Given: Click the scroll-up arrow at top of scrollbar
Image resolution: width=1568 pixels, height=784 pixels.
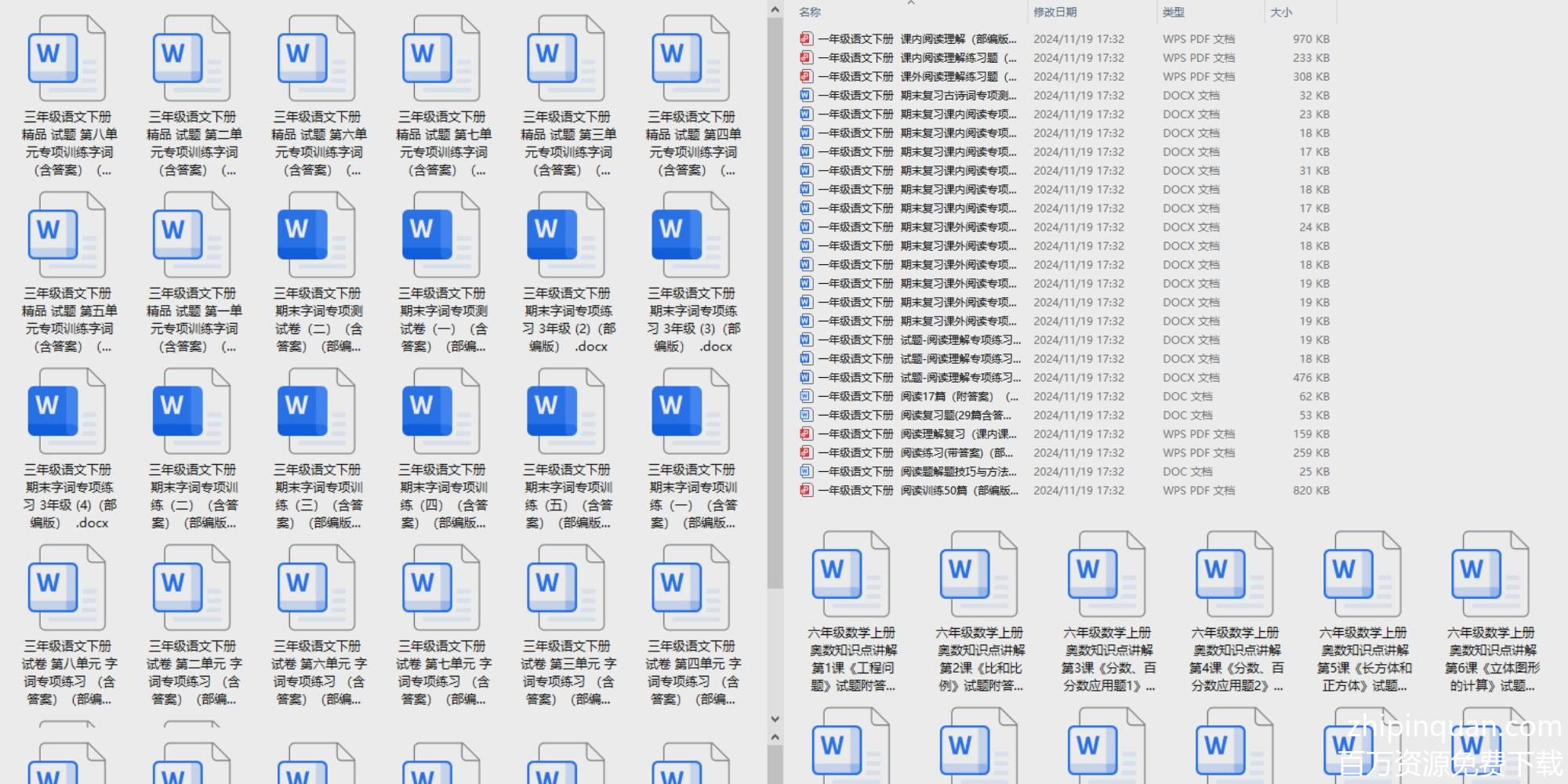Looking at the screenshot, I should (775, 10).
